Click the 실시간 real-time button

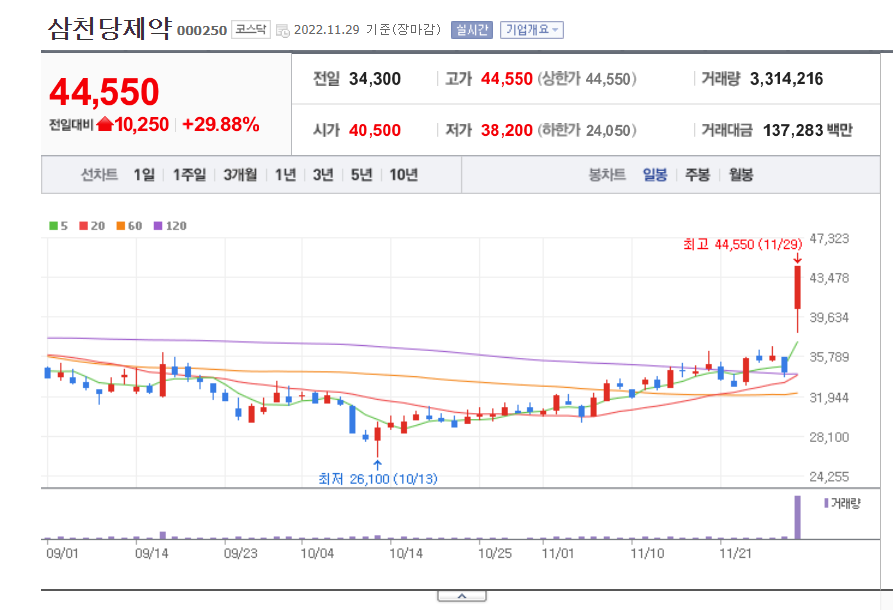point(472,30)
